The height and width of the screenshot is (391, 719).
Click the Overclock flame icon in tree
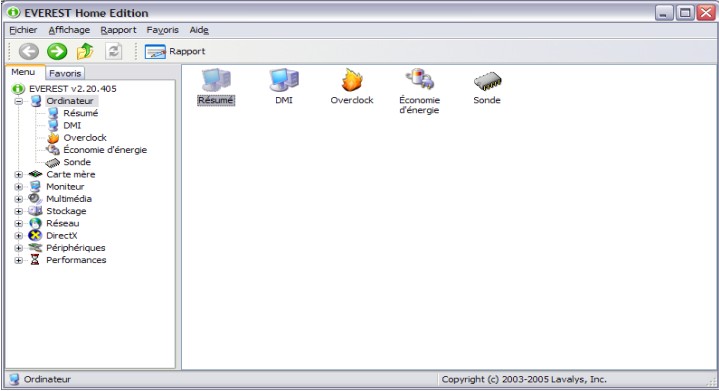[53, 138]
